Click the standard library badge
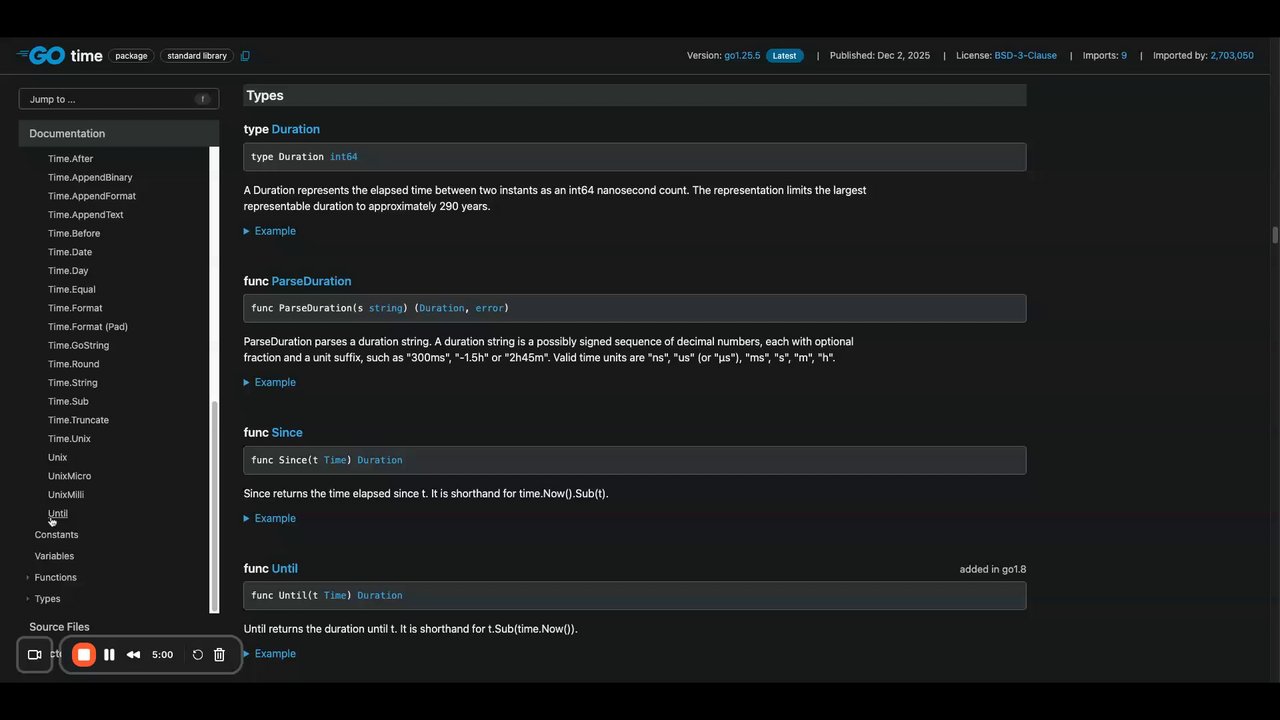The image size is (1280, 720). (197, 56)
